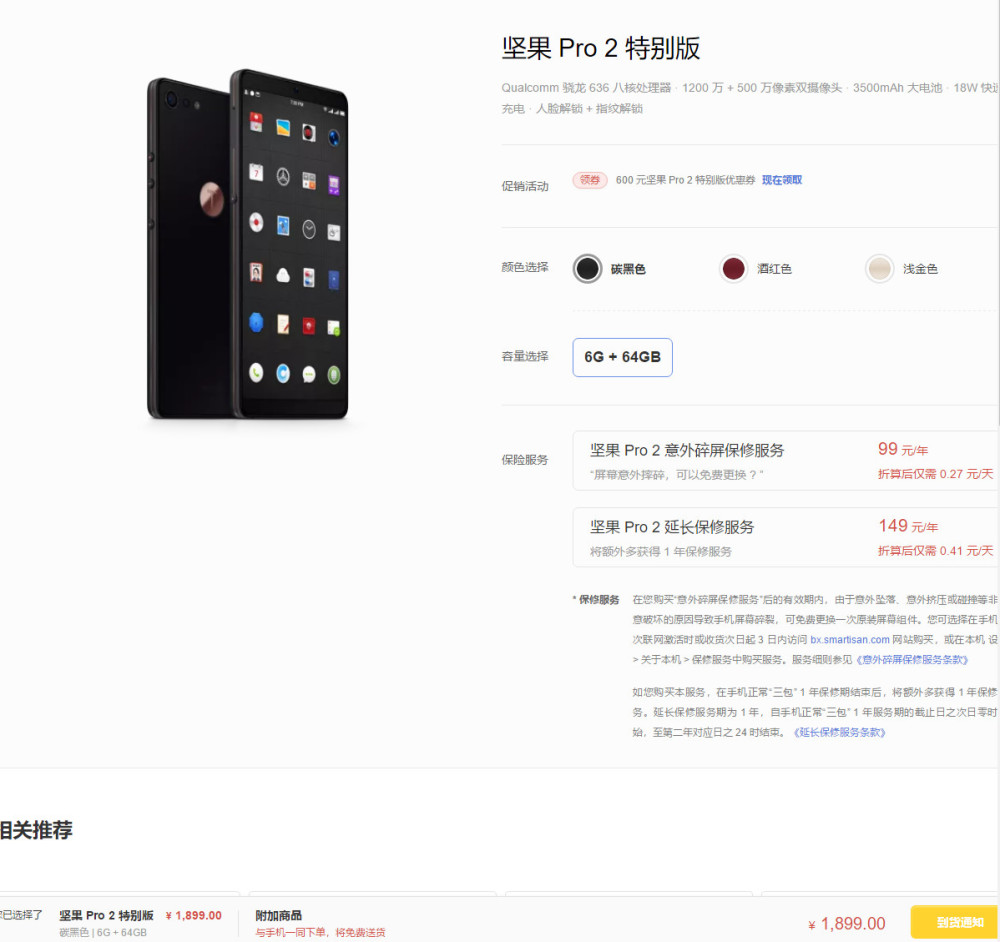Screen dimensions: 1000x942
Task: Click the phone product image
Action: pos(247,244)
